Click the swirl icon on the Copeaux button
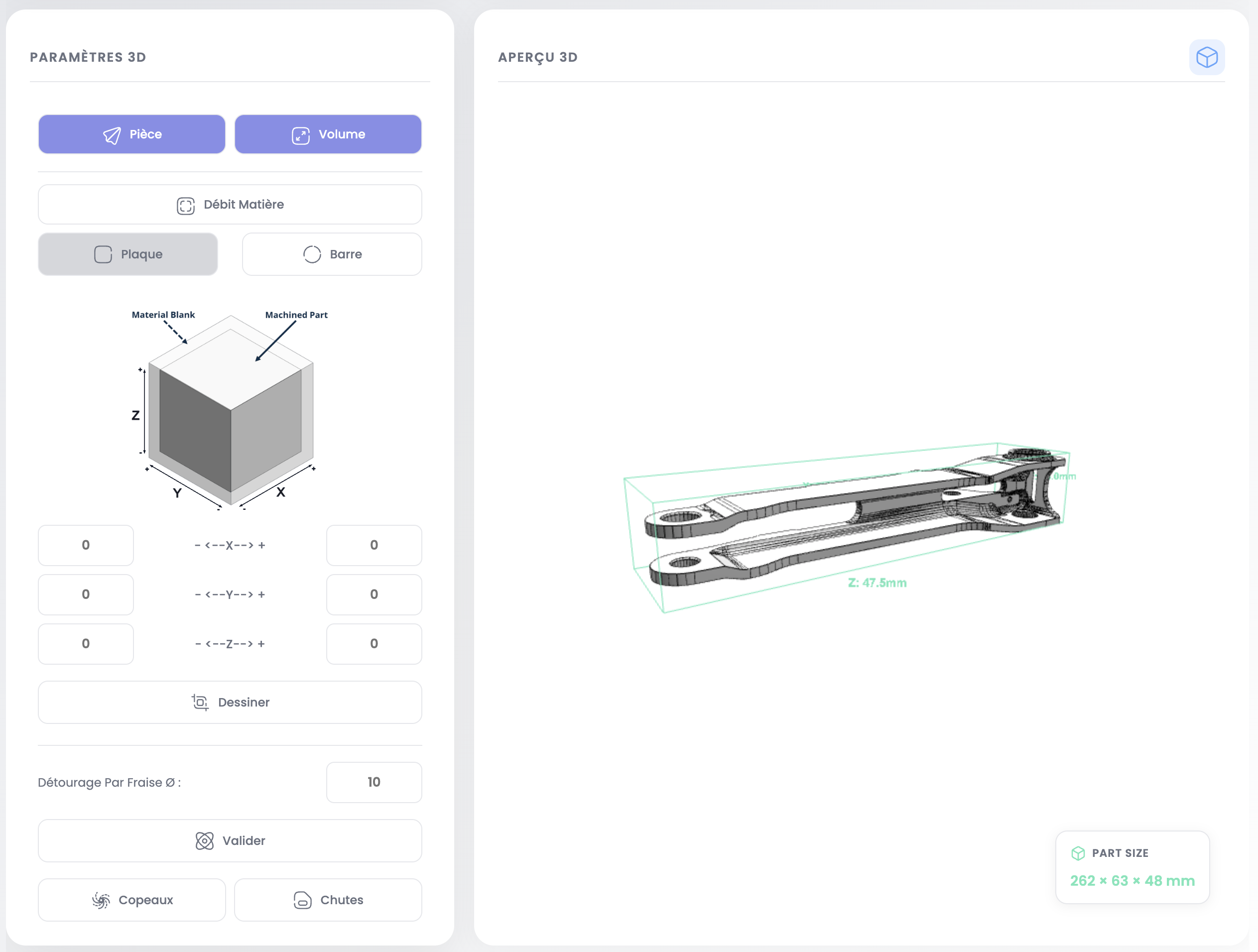The height and width of the screenshot is (952, 1258). pos(101,900)
